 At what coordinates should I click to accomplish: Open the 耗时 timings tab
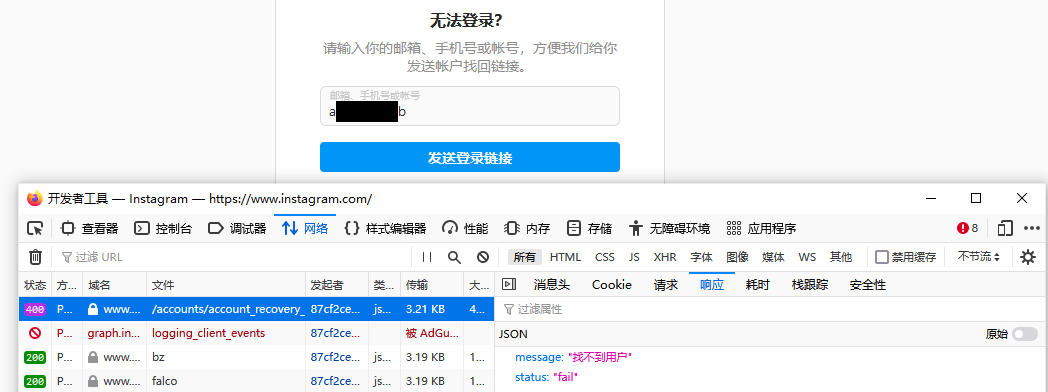[757, 285]
